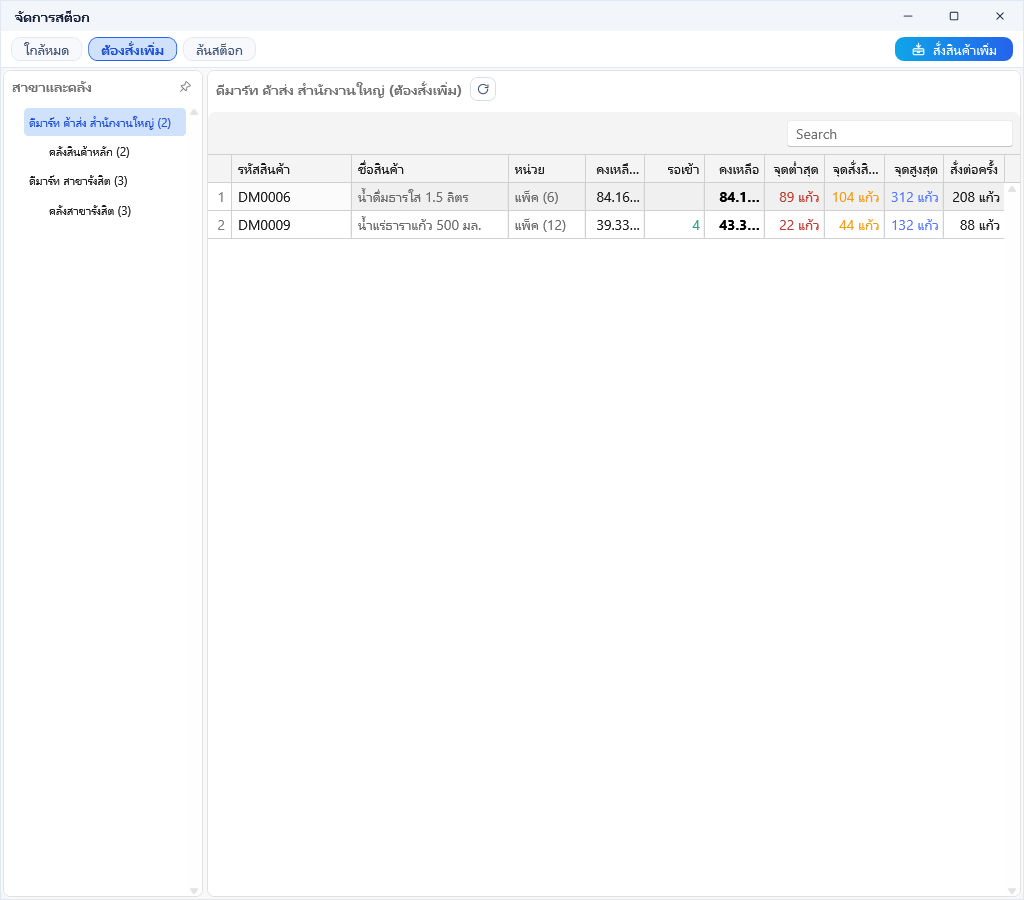1024x900 pixels.
Task: Open the ล้นสต็อก tab
Action: coord(219,50)
